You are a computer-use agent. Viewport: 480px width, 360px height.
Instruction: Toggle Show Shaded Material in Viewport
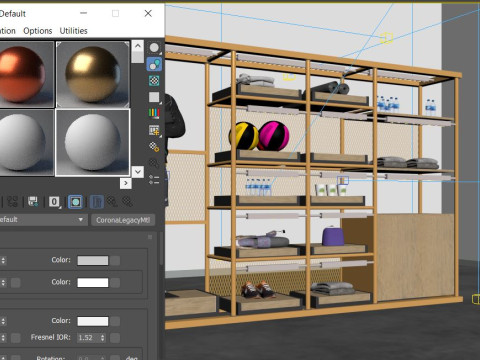point(75,202)
